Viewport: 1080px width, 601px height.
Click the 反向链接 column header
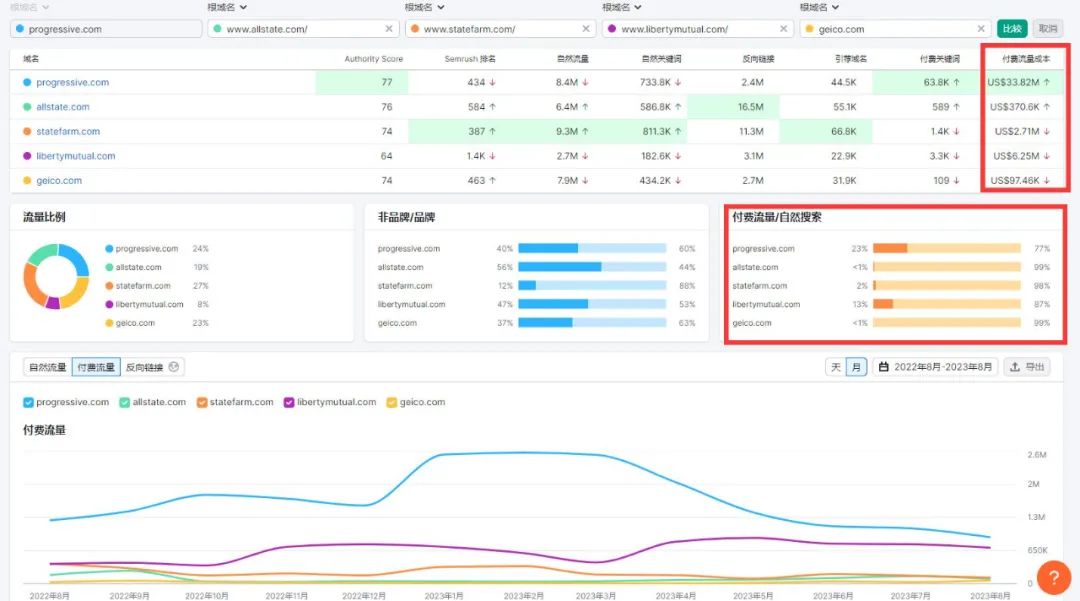point(758,59)
